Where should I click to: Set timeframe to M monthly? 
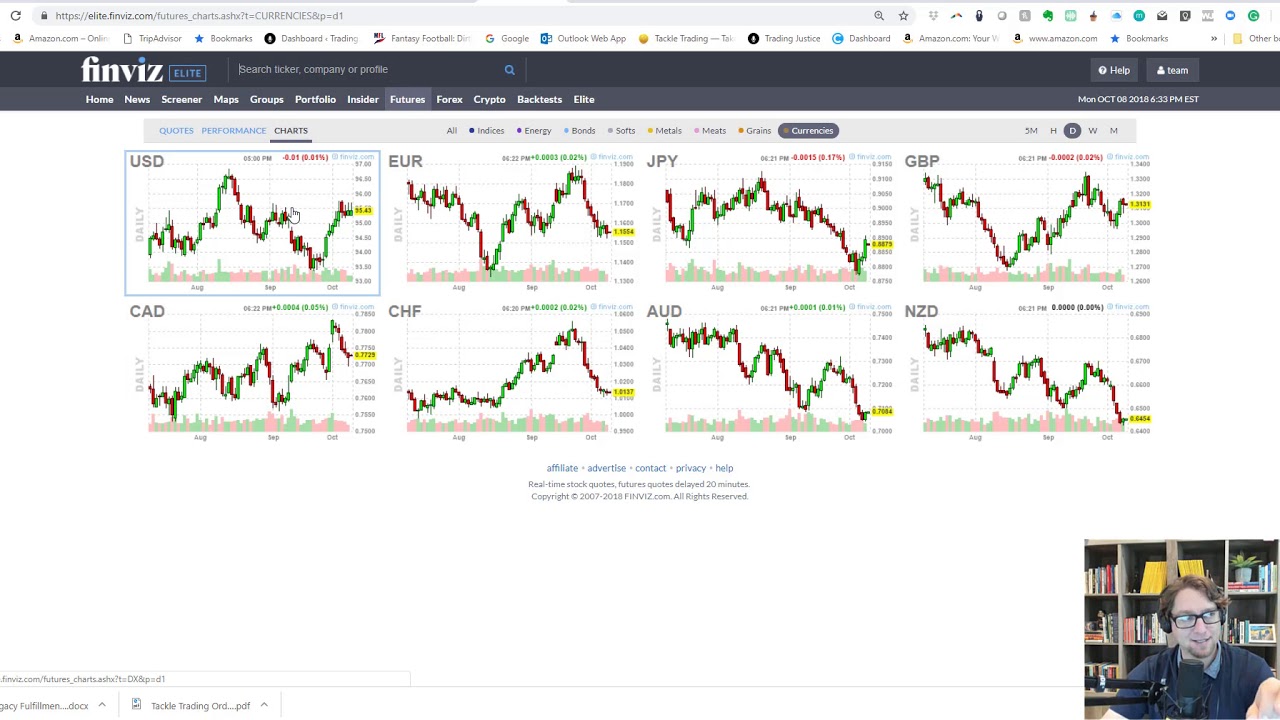click(x=1113, y=130)
